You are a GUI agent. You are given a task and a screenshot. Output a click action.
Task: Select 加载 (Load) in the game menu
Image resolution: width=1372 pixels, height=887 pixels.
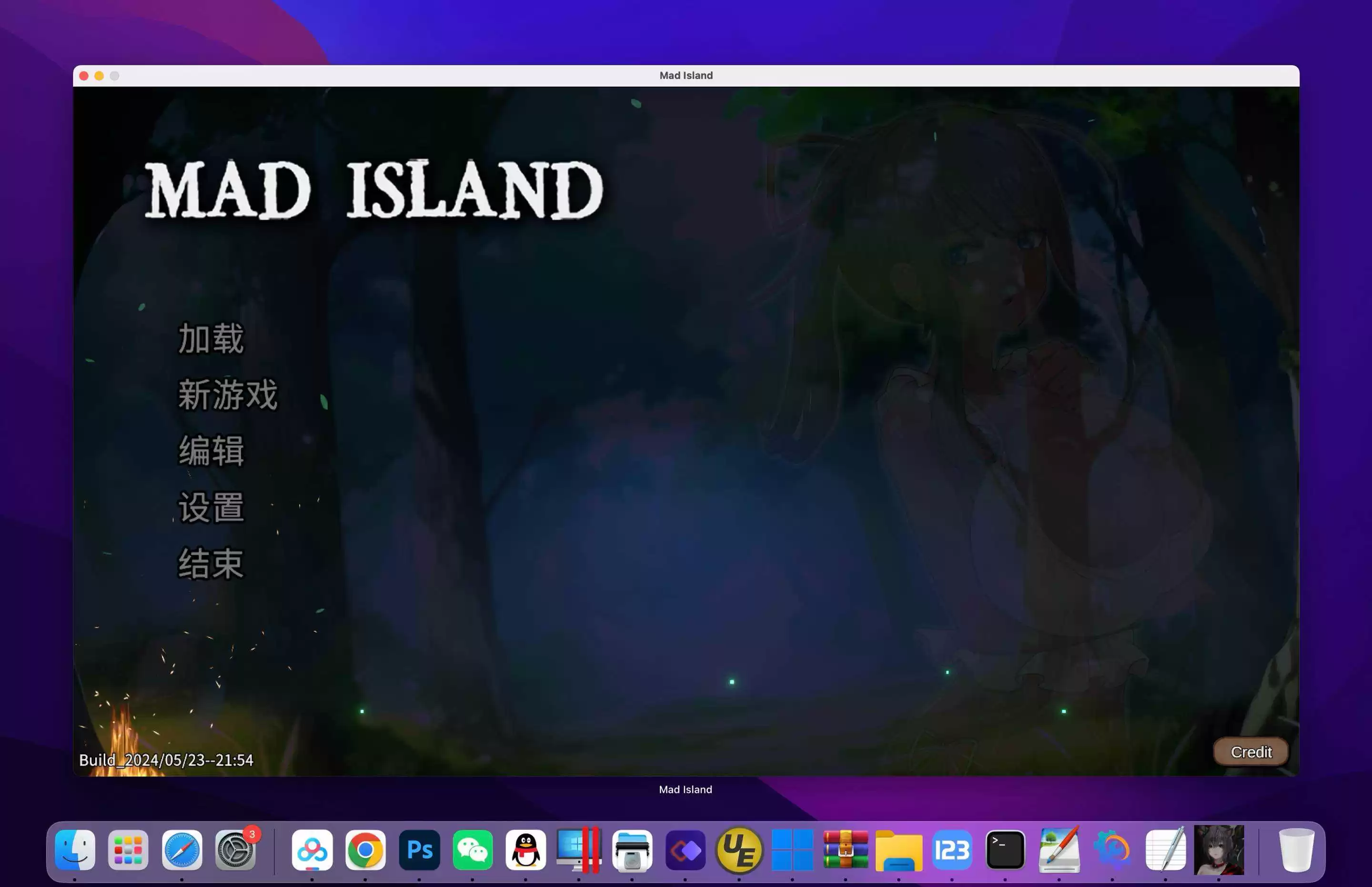coord(211,338)
